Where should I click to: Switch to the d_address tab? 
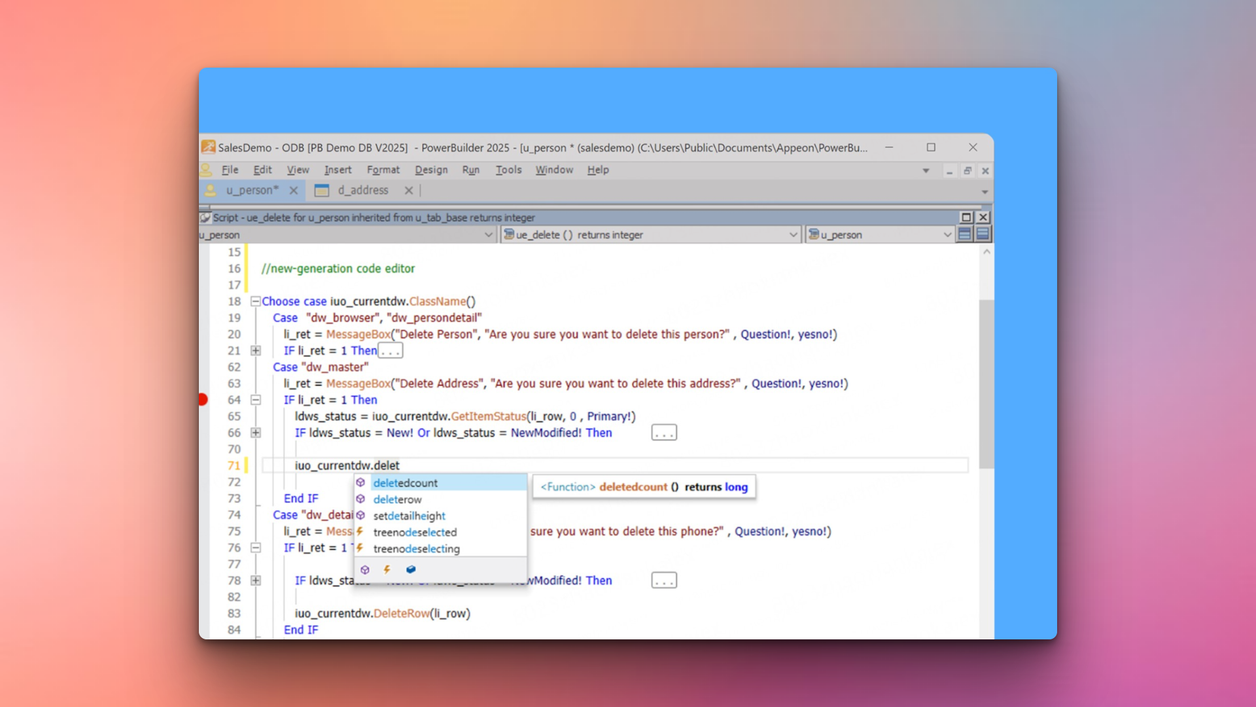362,190
